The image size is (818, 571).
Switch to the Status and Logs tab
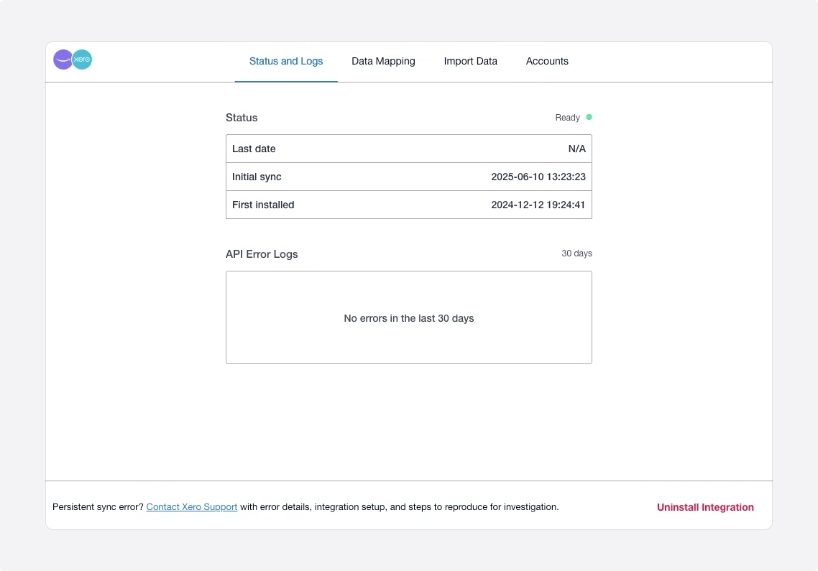(286, 61)
